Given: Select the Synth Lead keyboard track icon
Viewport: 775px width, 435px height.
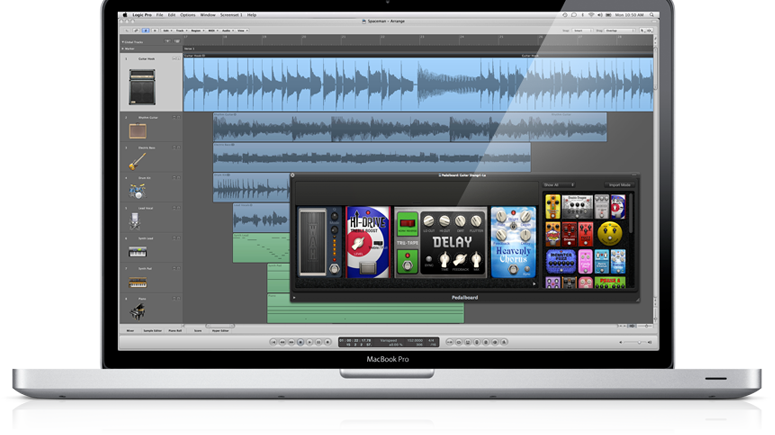Looking at the screenshot, I should click(137, 252).
